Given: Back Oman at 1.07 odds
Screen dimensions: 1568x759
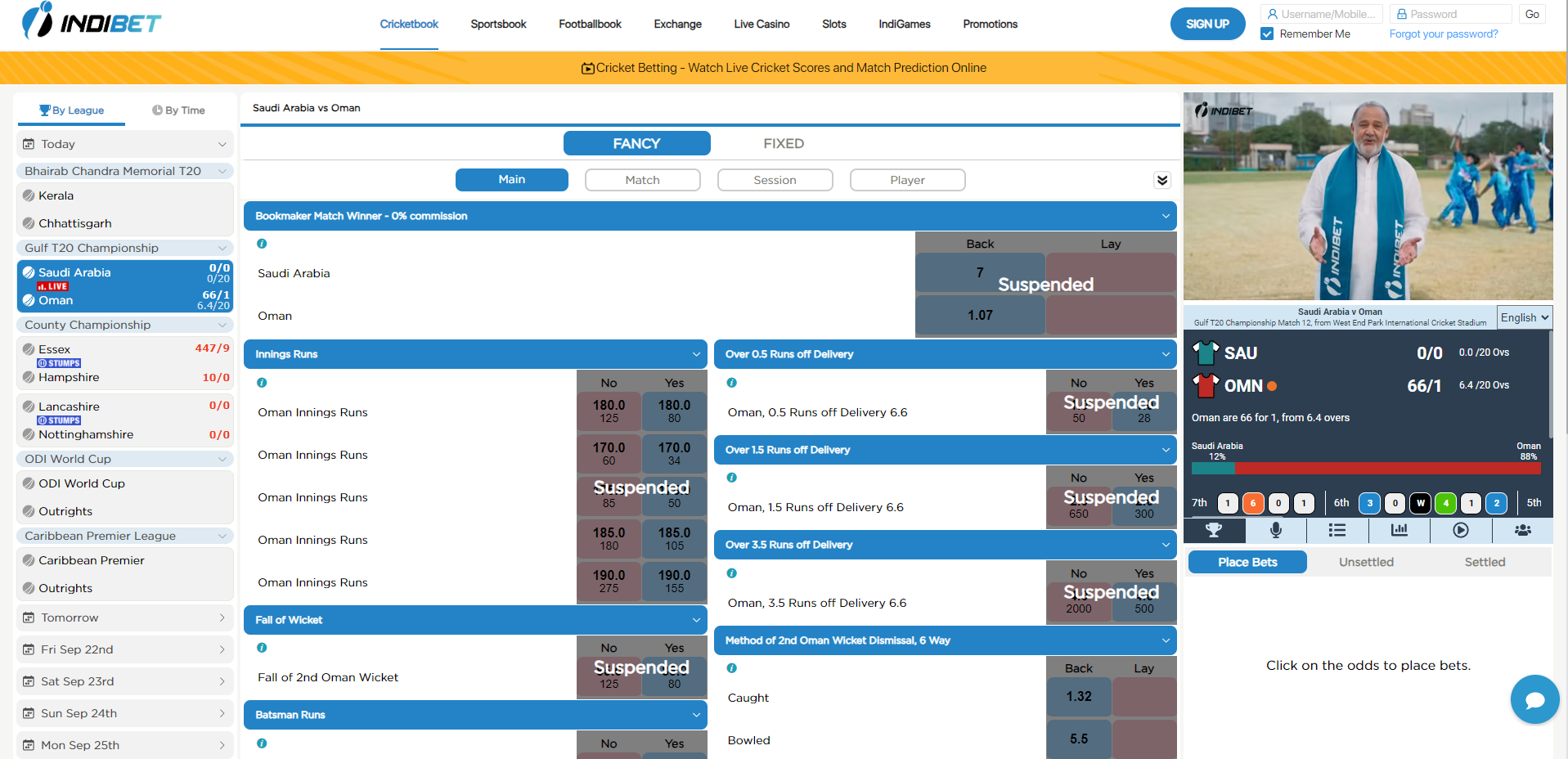Looking at the screenshot, I should [x=980, y=315].
